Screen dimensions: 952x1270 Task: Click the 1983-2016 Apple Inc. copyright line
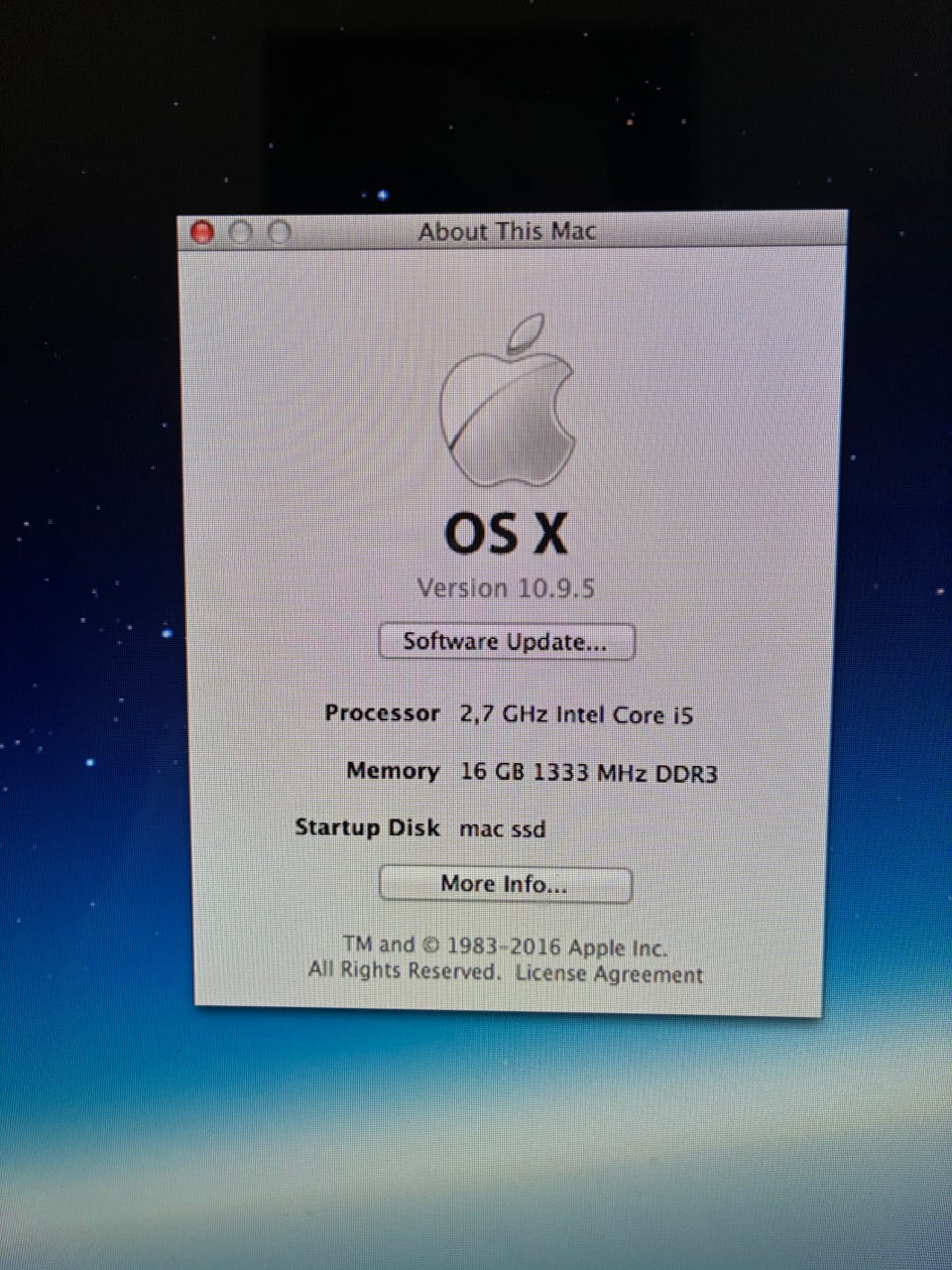pyautogui.click(x=505, y=947)
